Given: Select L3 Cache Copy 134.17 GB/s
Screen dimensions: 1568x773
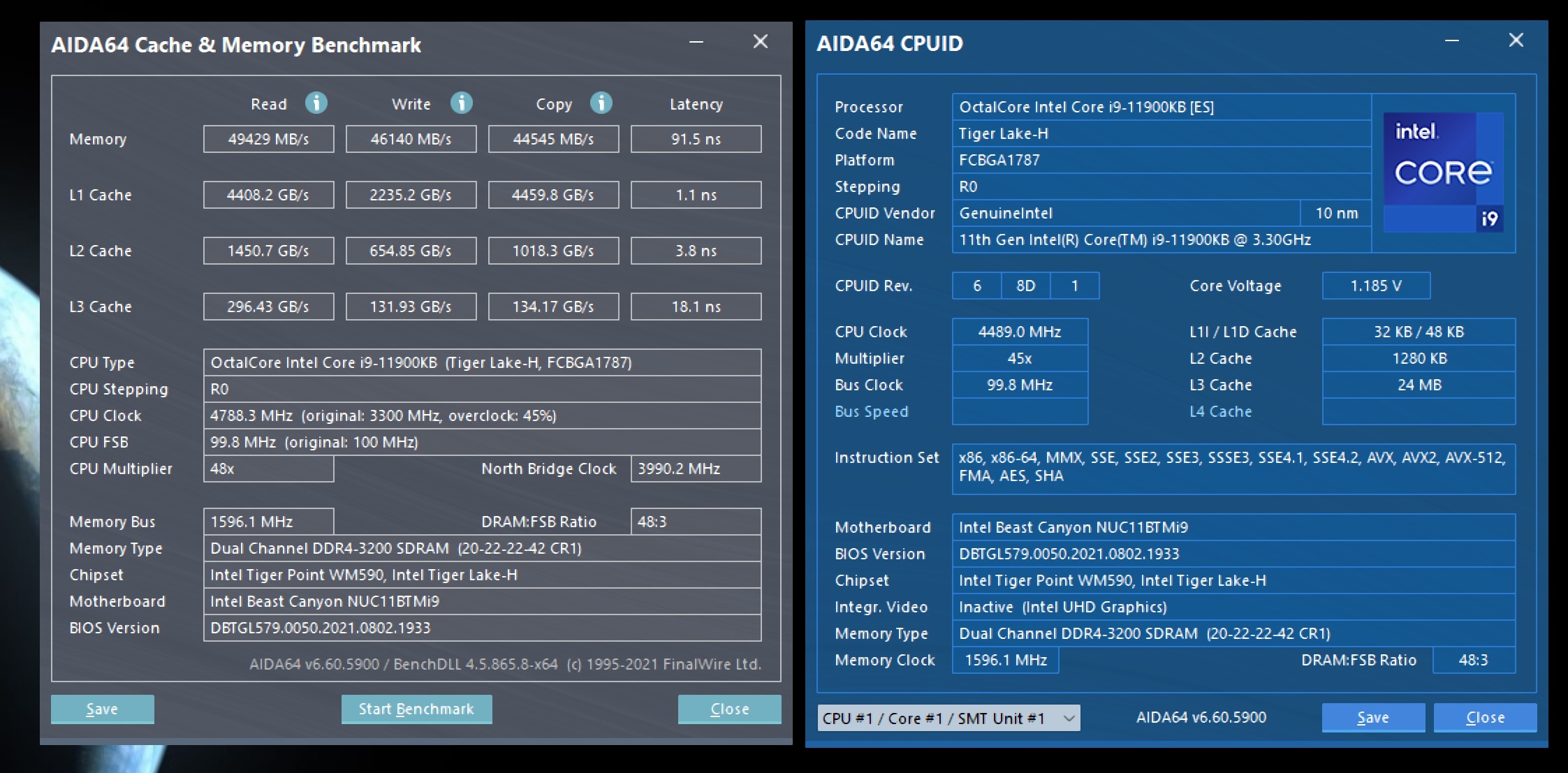Looking at the screenshot, I should point(553,307).
